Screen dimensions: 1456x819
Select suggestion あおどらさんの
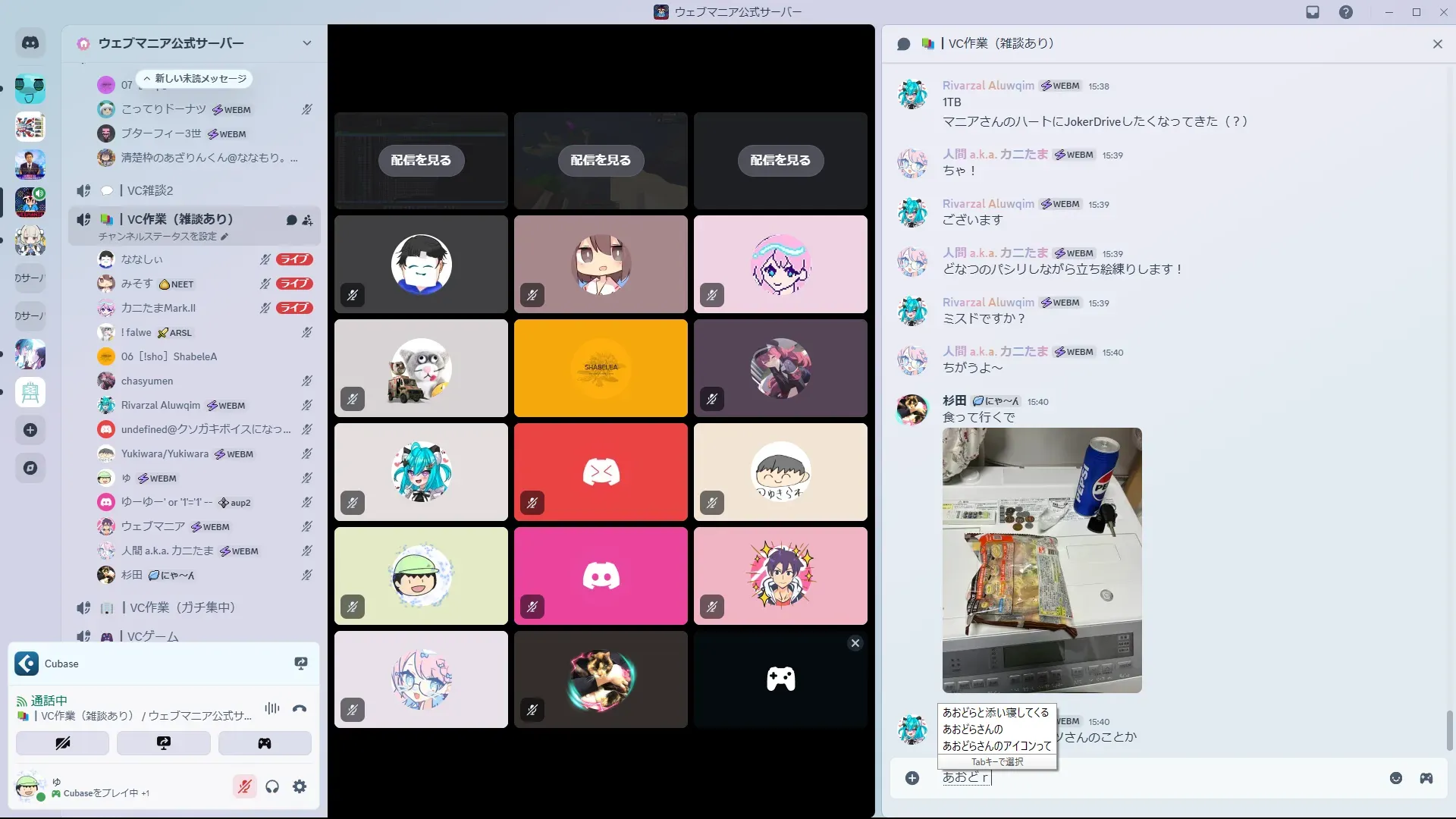(972, 729)
